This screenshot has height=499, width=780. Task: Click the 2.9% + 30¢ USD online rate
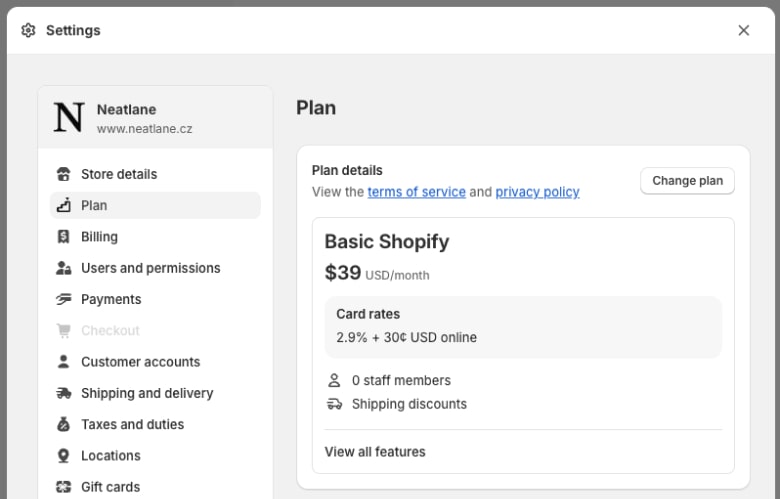(x=406, y=337)
